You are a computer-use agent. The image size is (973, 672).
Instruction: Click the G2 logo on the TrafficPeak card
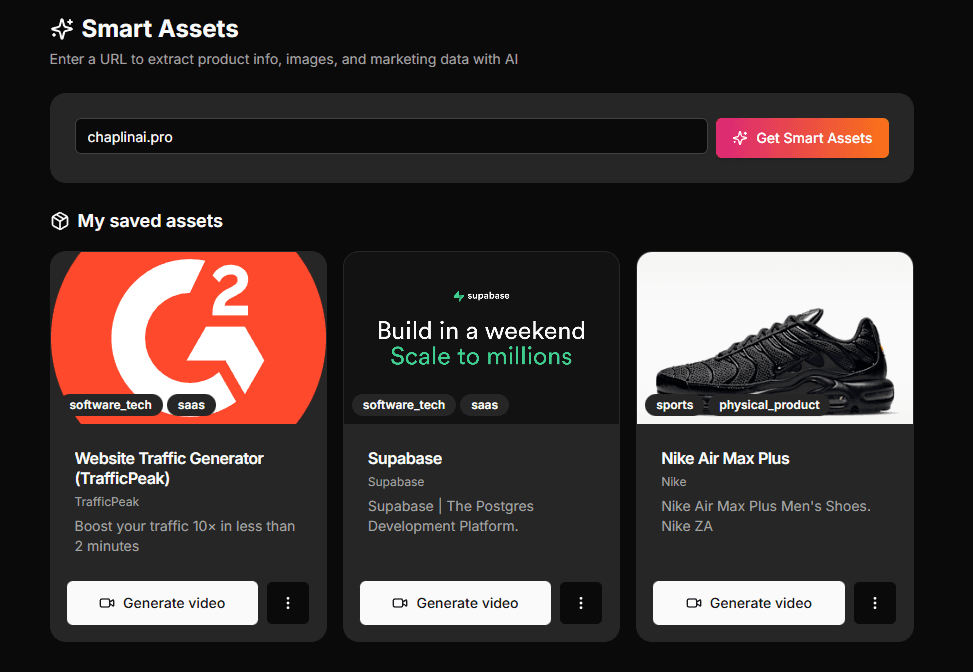pyautogui.click(x=188, y=331)
